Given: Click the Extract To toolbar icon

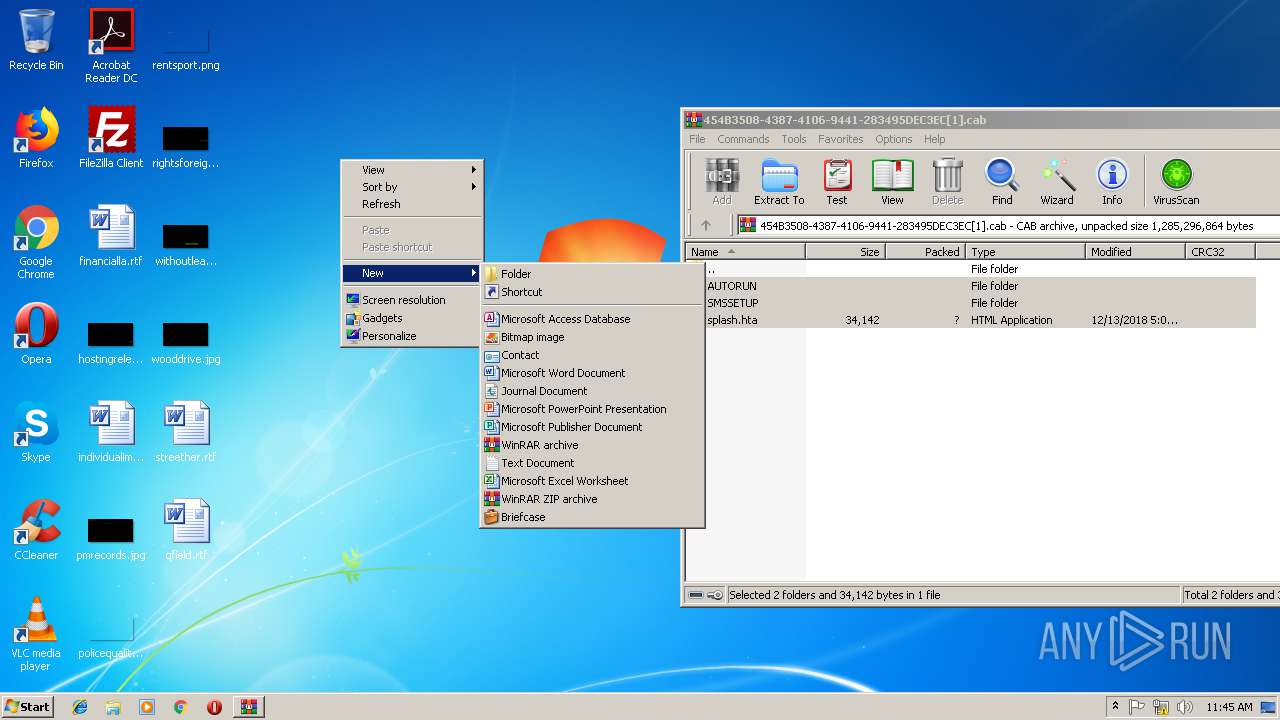Looking at the screenshot, I should [x=779, y=182].
